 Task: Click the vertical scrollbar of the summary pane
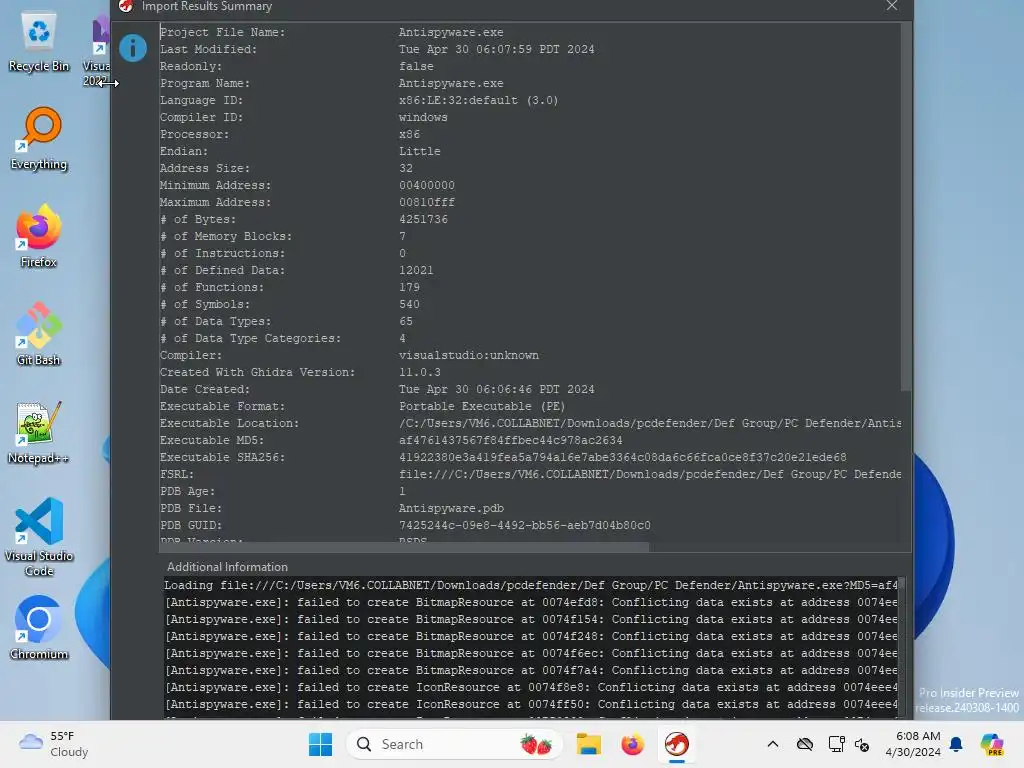coord(905,208)
